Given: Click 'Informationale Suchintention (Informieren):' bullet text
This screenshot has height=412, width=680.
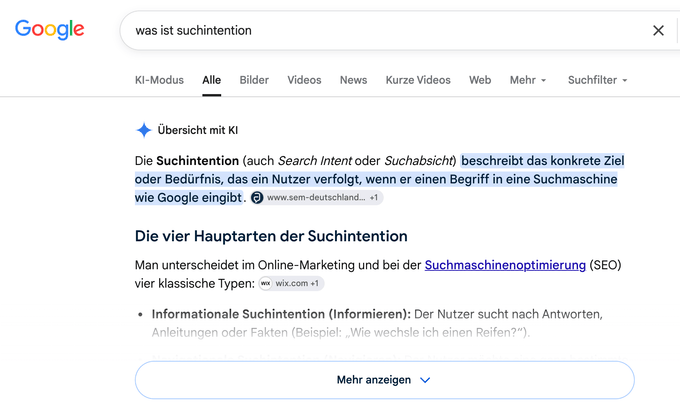Looking at the screenshot, I should [x=281, y=314].
